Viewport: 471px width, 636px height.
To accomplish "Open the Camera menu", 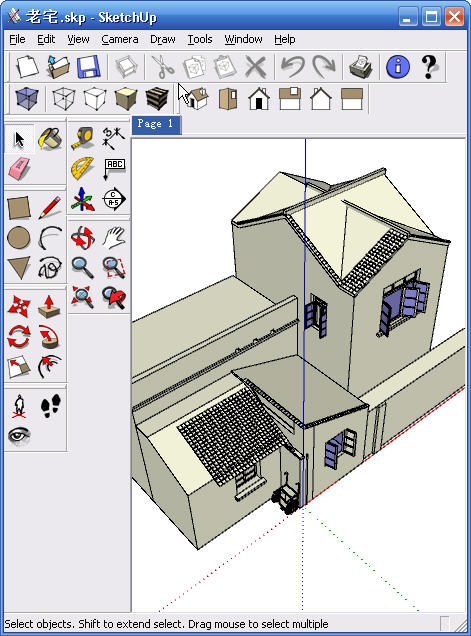I will tap(120, 39).
